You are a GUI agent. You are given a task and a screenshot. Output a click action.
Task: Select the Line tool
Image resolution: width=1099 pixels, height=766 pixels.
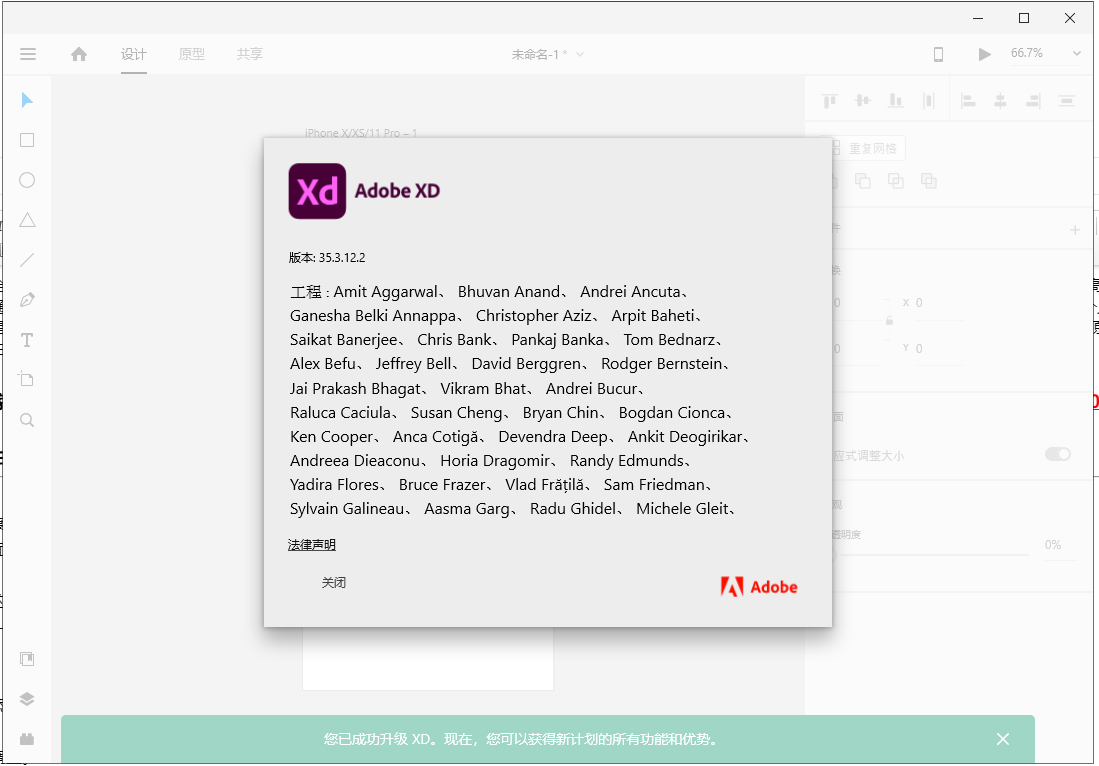27,260
